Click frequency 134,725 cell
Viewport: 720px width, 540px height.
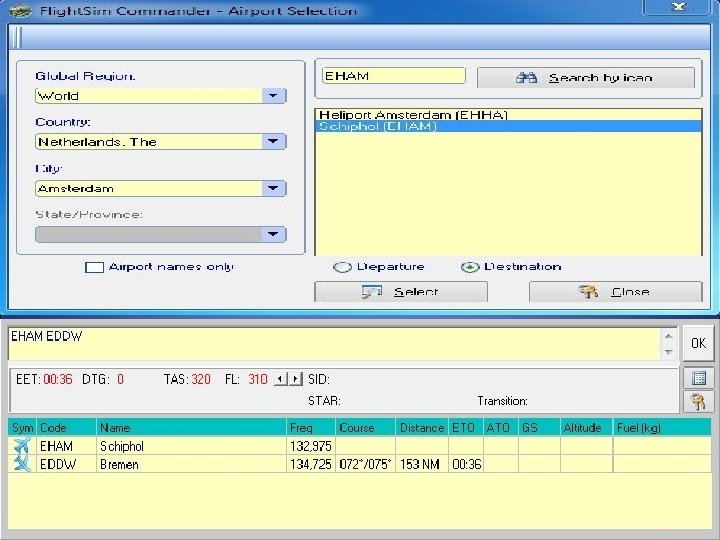click(311, 464)
